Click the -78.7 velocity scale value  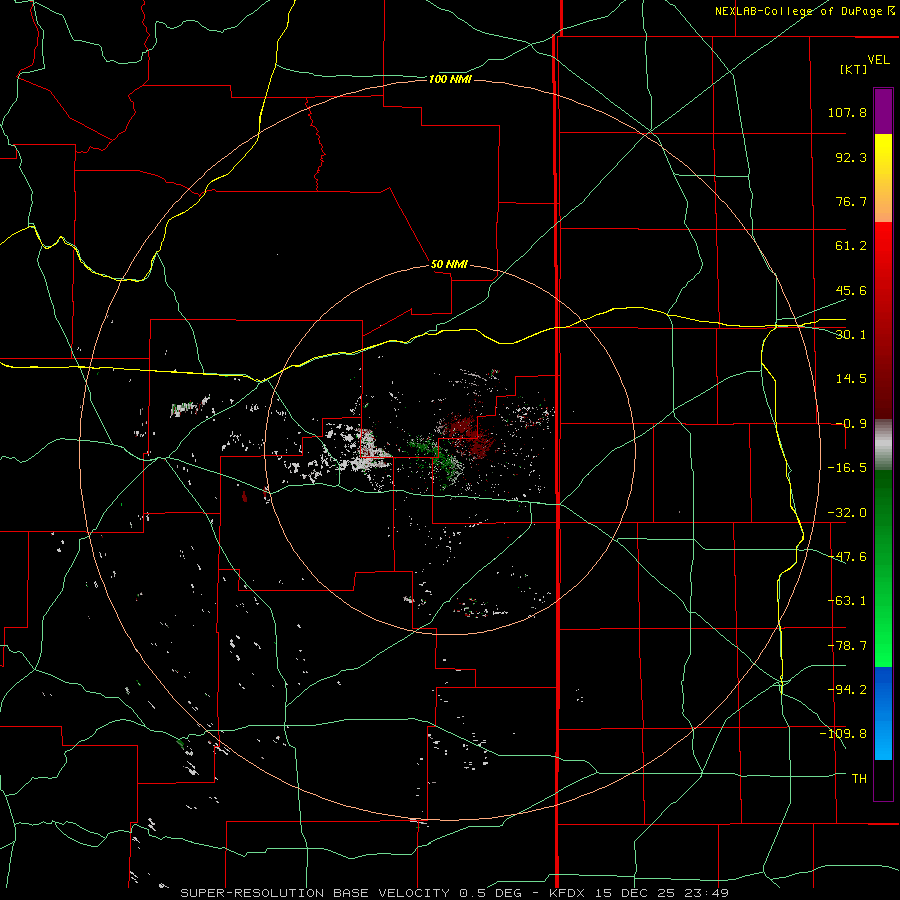coord(847,646)
